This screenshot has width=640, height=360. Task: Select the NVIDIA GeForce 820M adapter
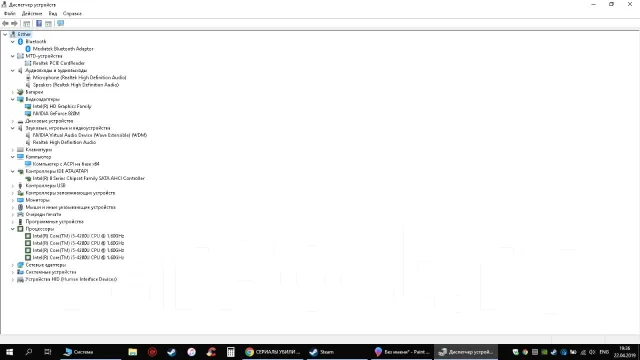[56, 113]
